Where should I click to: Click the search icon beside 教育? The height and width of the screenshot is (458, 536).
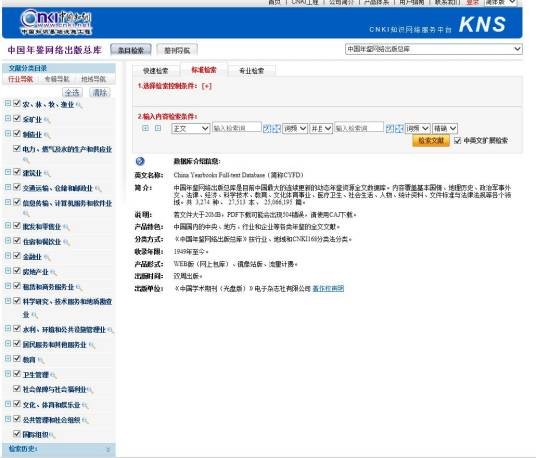[x=41, y=360]
